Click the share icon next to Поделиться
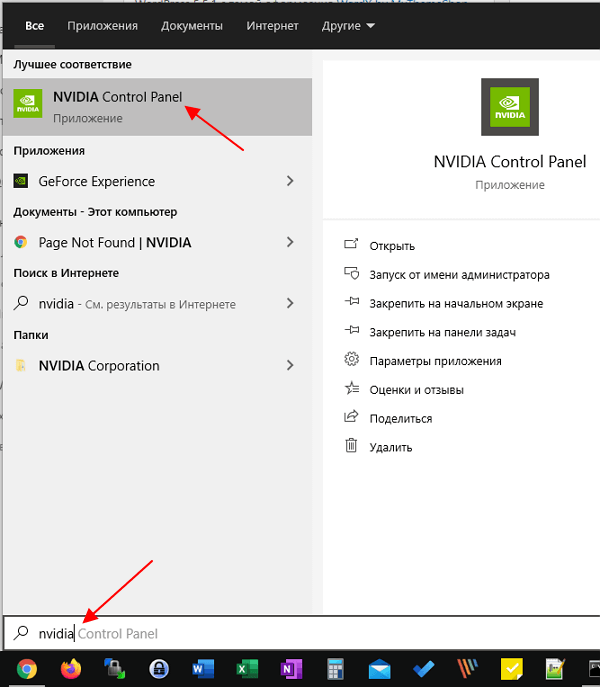This screenshot has width=600, height=687. tap(351, 417)
